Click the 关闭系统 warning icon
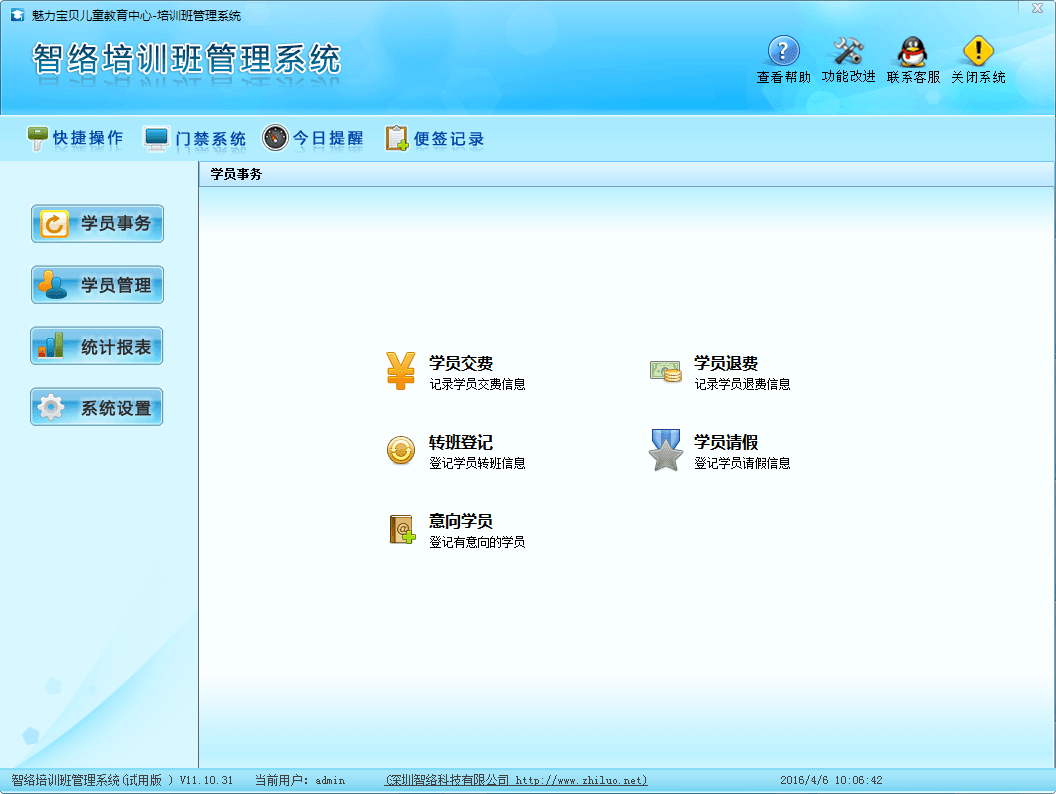Viewport: 1056px width, 794px height. point(978,51)
